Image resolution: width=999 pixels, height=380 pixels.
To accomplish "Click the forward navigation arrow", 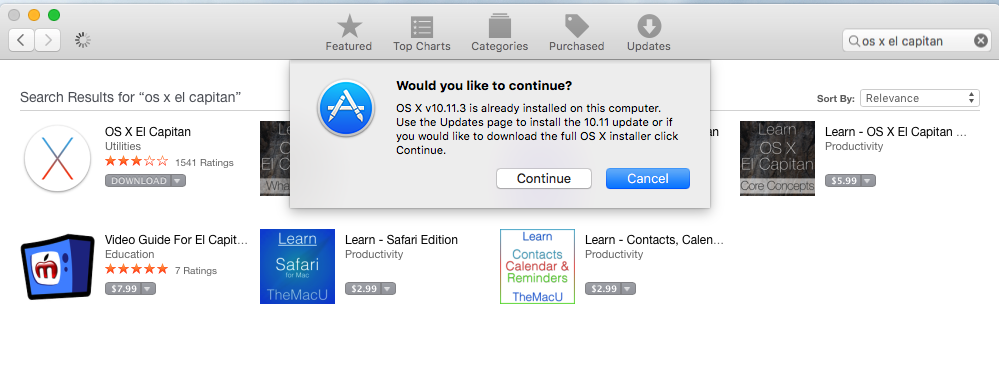I will click(x=48, y=40).
